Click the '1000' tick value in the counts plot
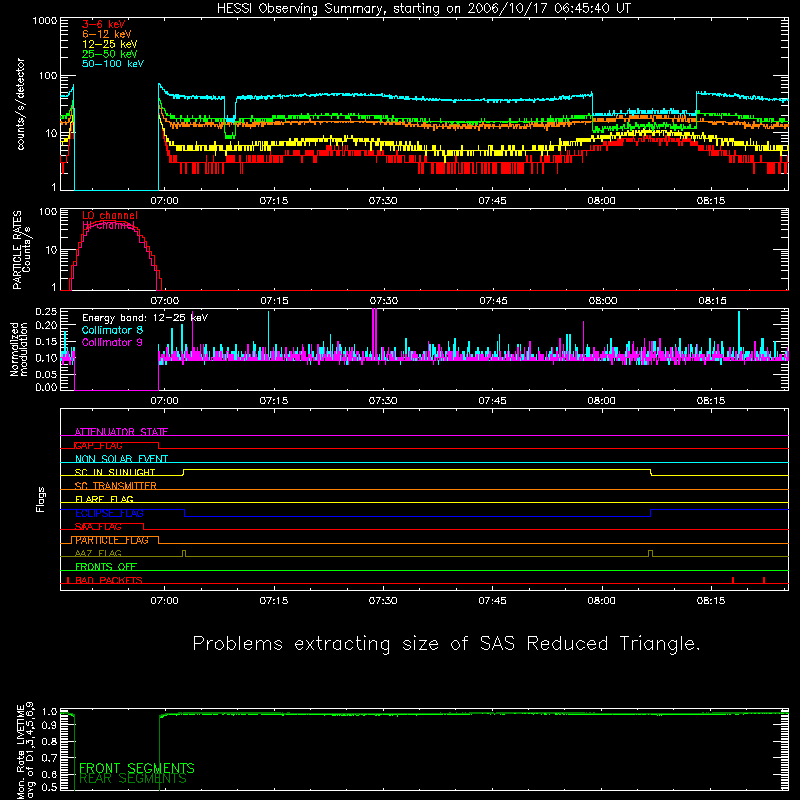Viewport: 800px width, 800px height. 45,21
